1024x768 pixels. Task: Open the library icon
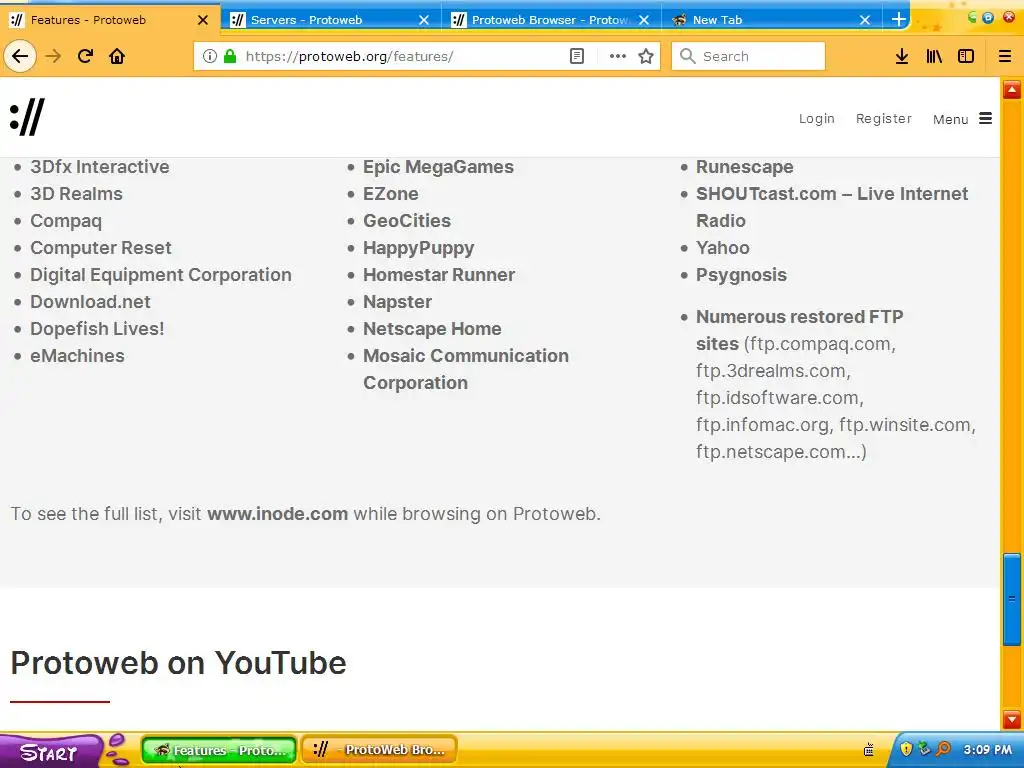(x=934, y=56)
